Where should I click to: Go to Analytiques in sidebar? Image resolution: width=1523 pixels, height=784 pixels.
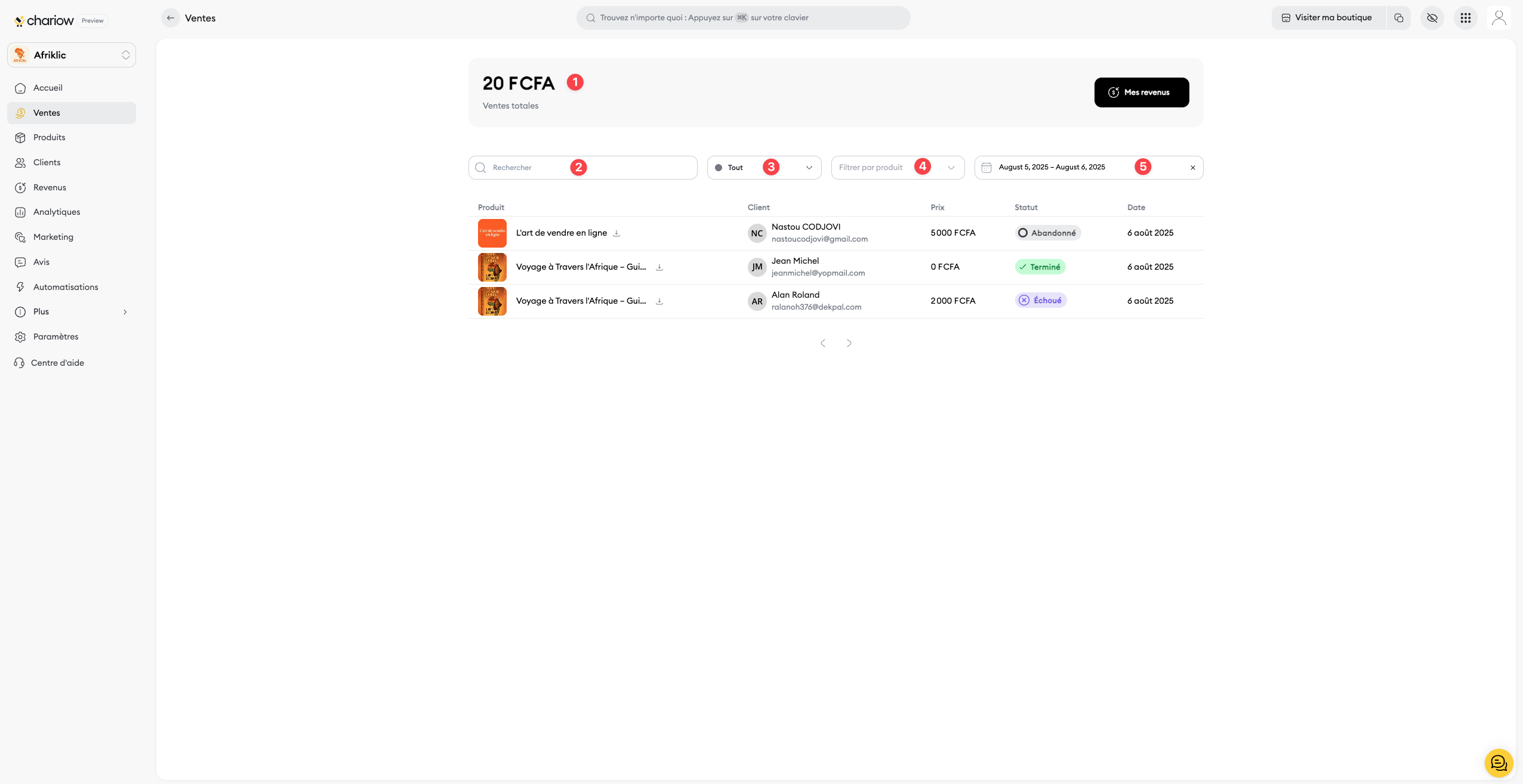click(57, 212)
